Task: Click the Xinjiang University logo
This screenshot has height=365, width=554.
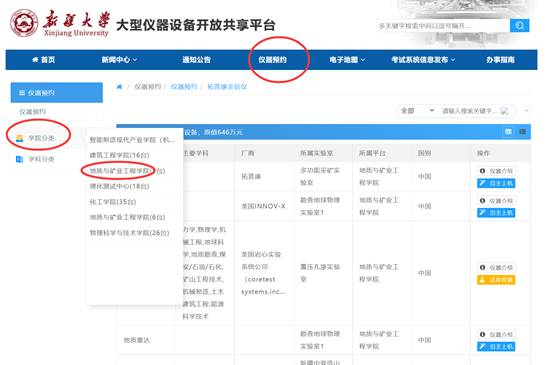Action: click(x=59, y=23)
